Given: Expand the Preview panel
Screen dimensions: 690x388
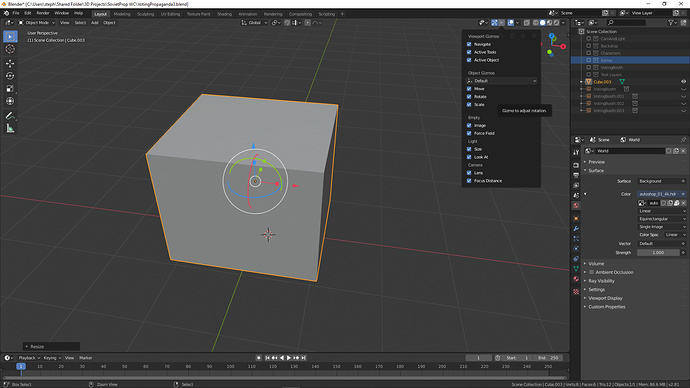Looking at the screenshot, I should (x=596, y=162).
